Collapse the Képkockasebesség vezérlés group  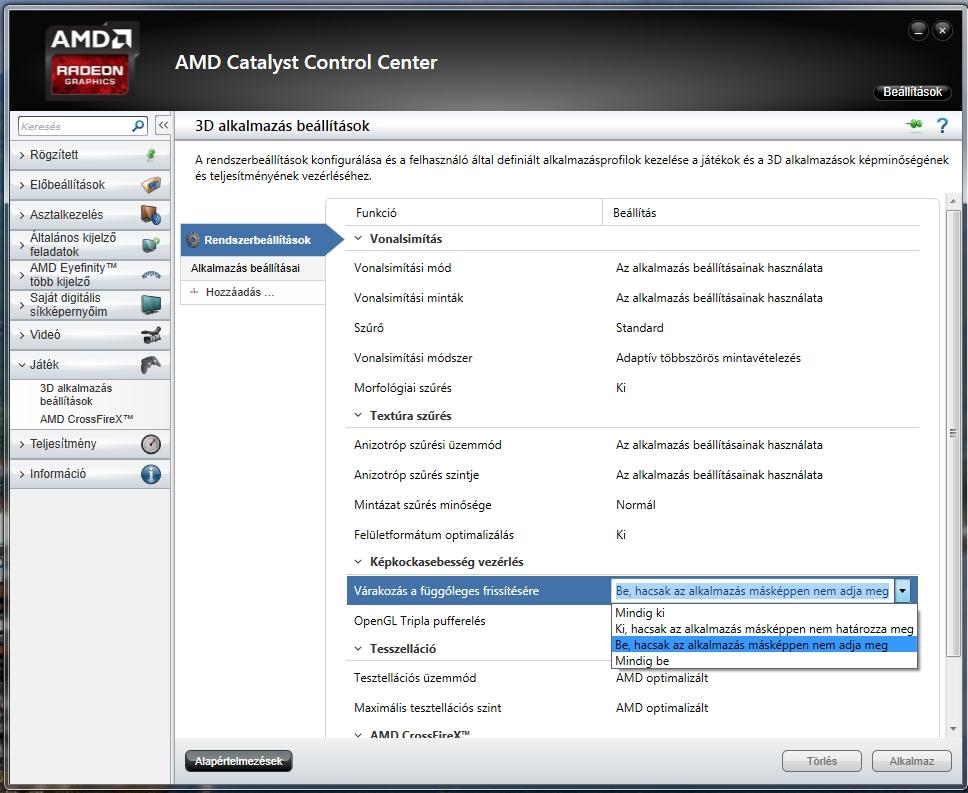point(358,562)
